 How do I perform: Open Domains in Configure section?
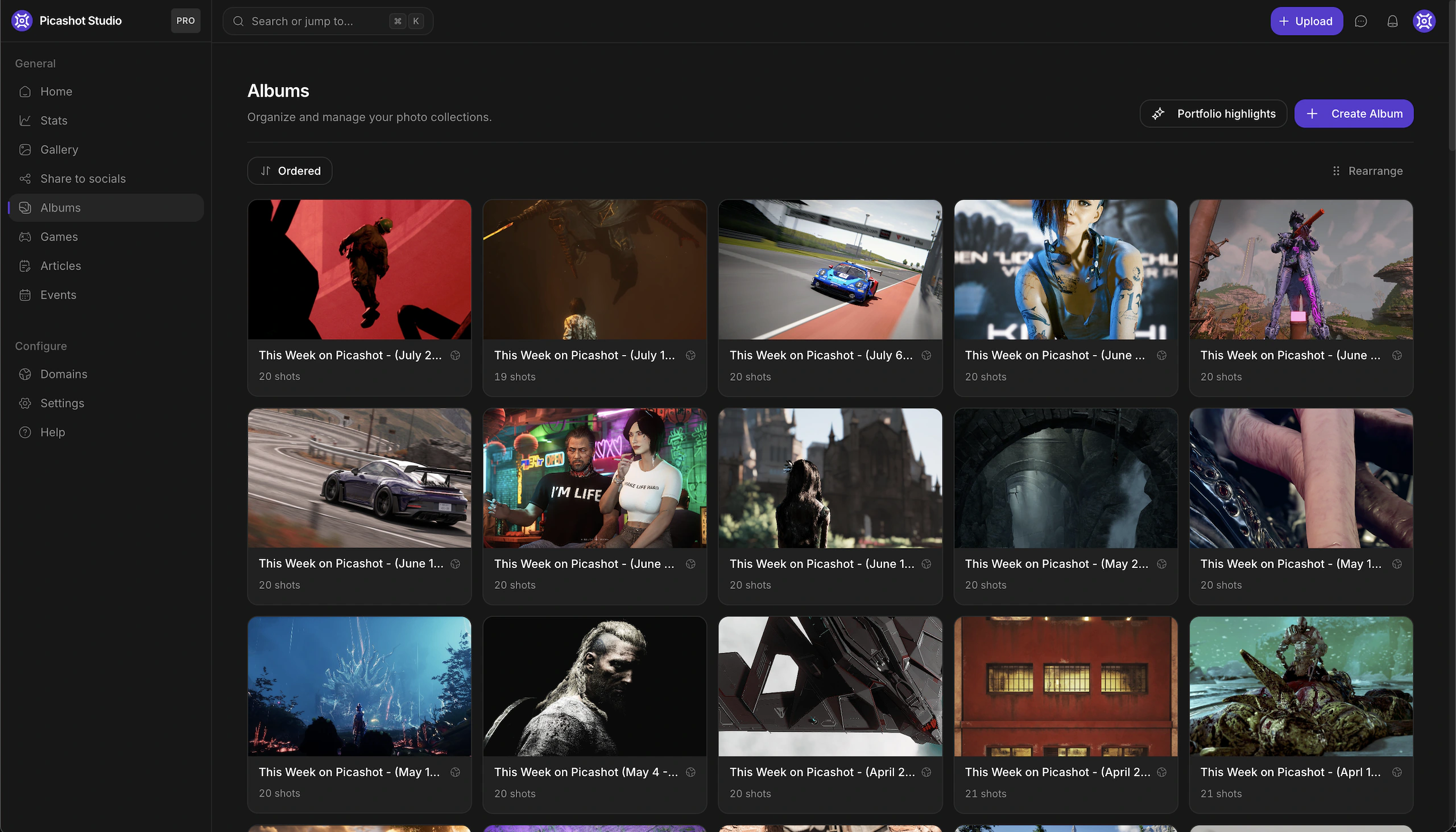[106, 374]
